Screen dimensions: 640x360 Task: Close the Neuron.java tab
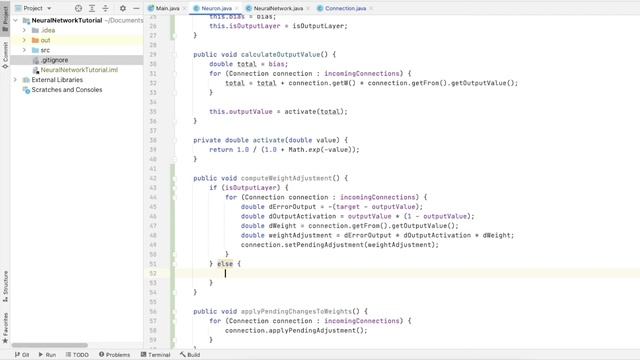pos(237,8)
